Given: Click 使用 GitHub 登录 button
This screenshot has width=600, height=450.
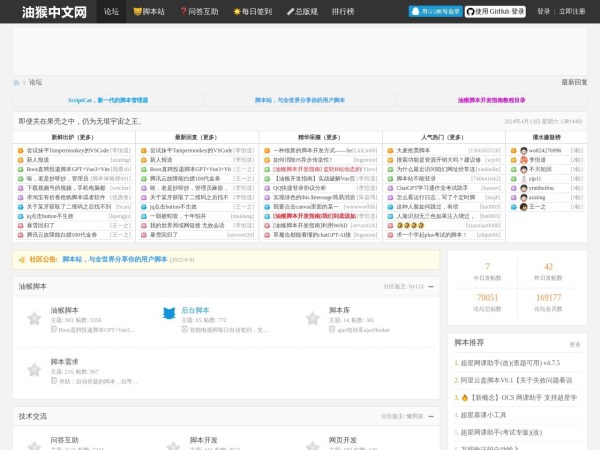Looking at the screenshot, I should [495, 11].
